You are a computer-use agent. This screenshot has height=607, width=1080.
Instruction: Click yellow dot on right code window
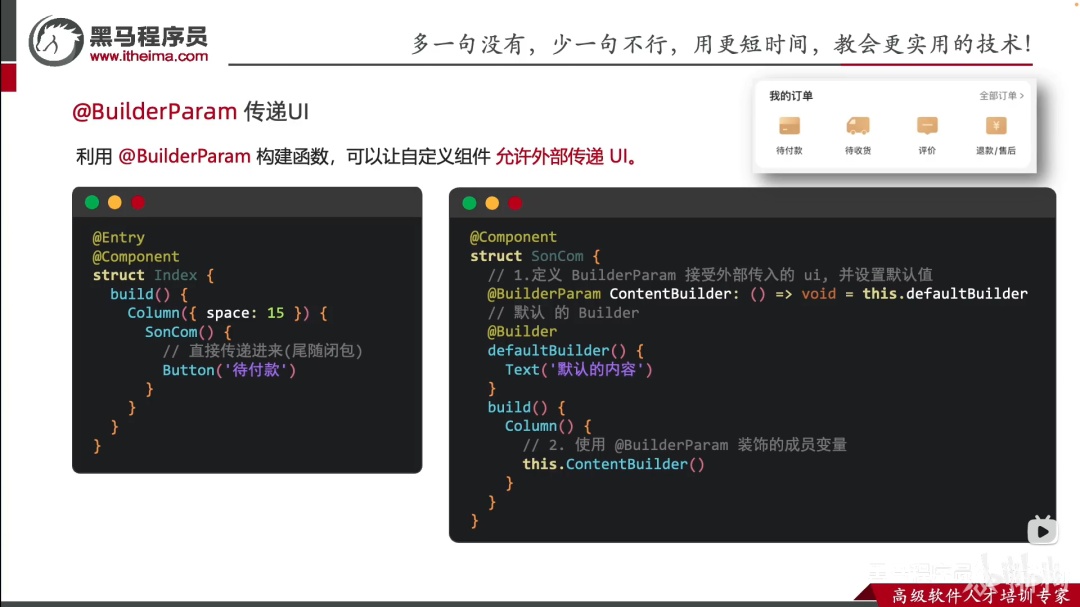492,203
